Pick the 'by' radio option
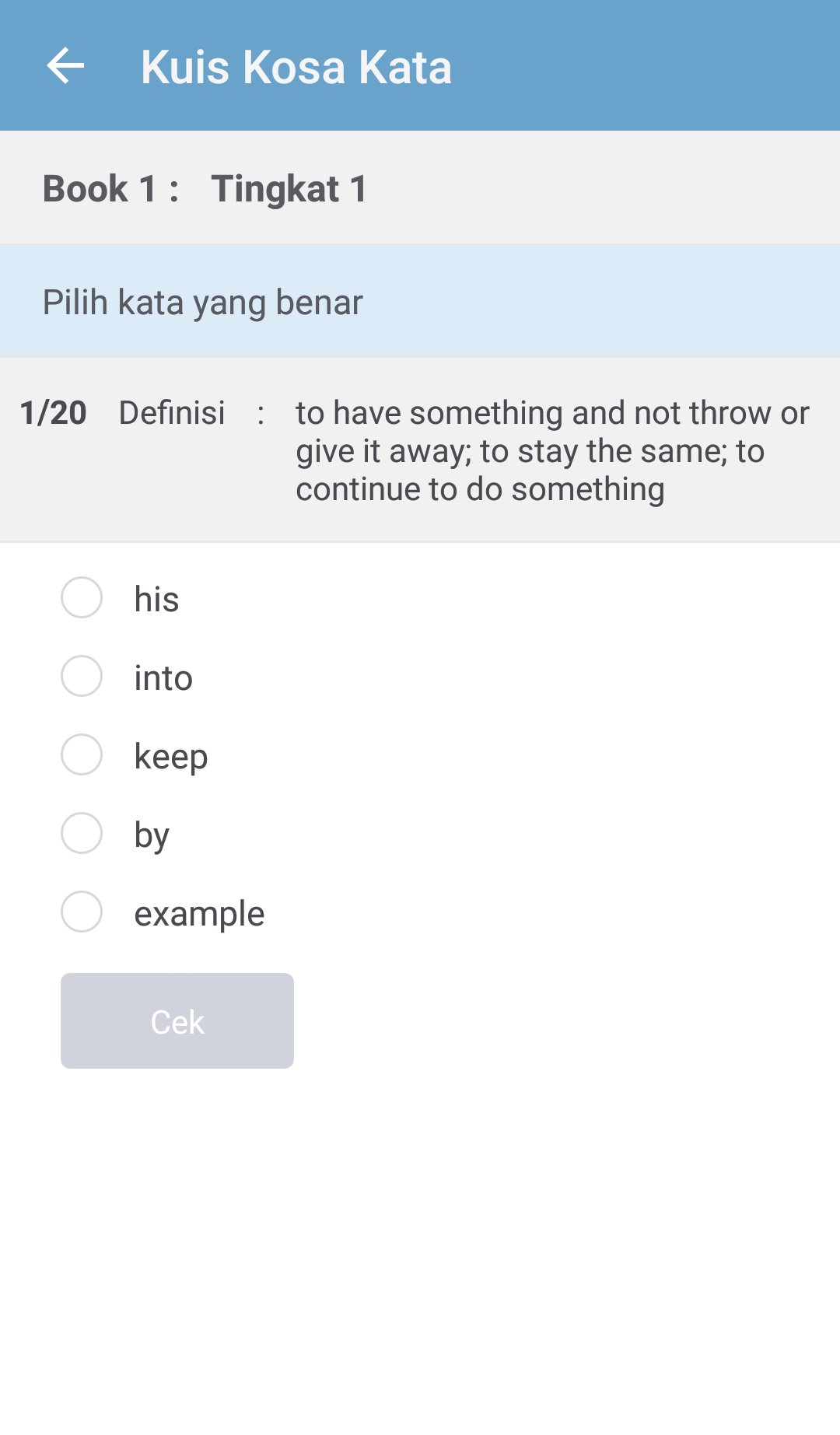The image size is (840, 1435). [x=82, y=833]
